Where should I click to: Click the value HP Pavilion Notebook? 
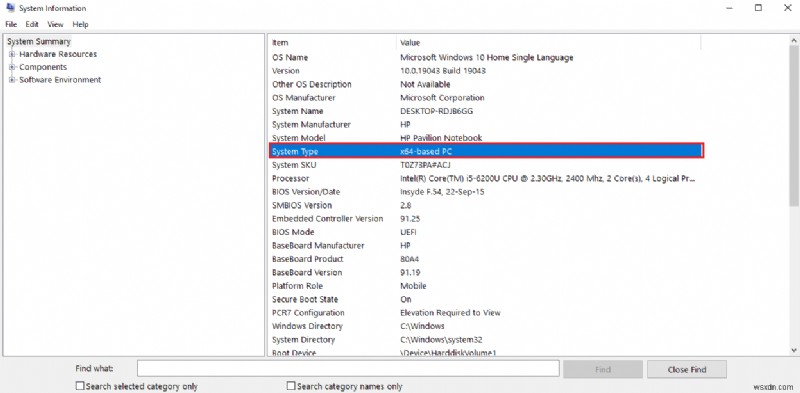click(441, 138)
